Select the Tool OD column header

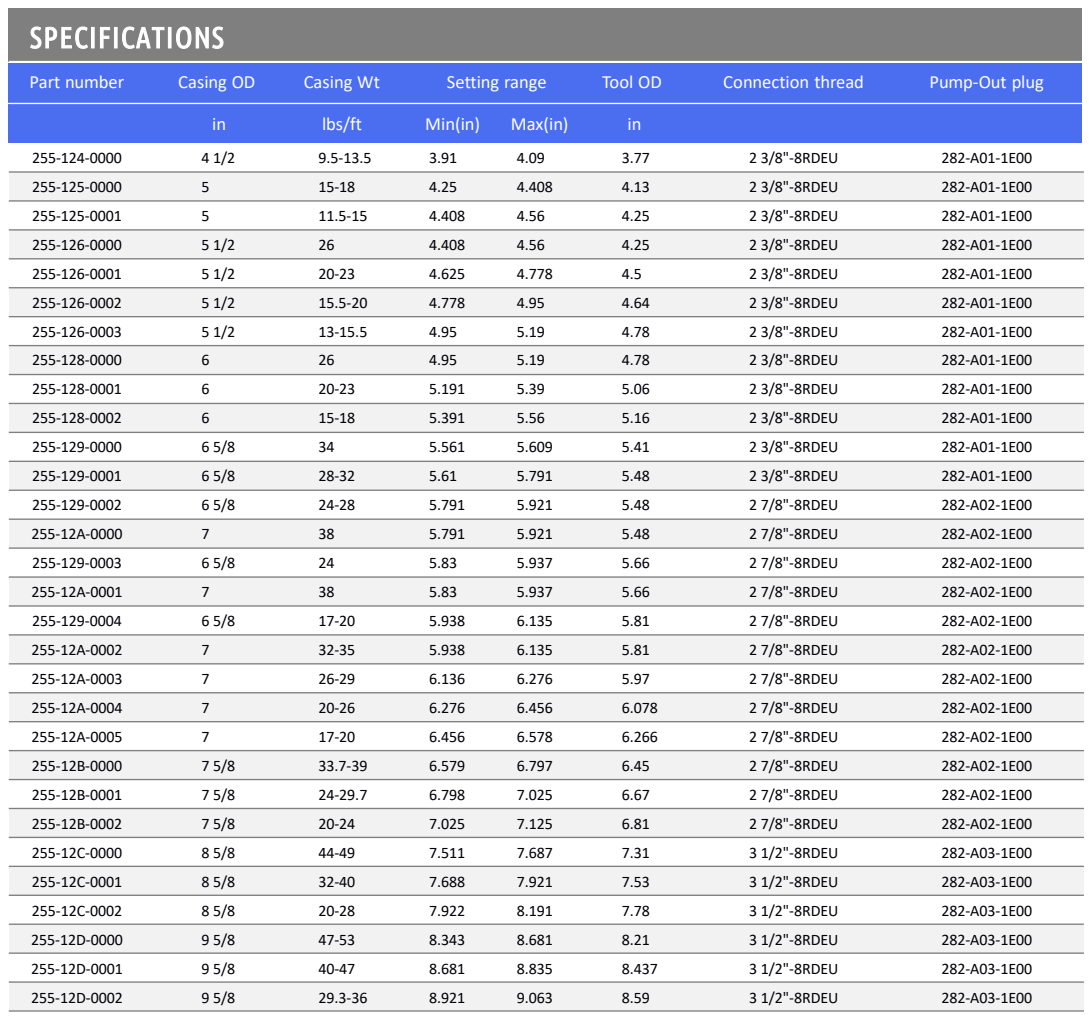click(631, 83)
